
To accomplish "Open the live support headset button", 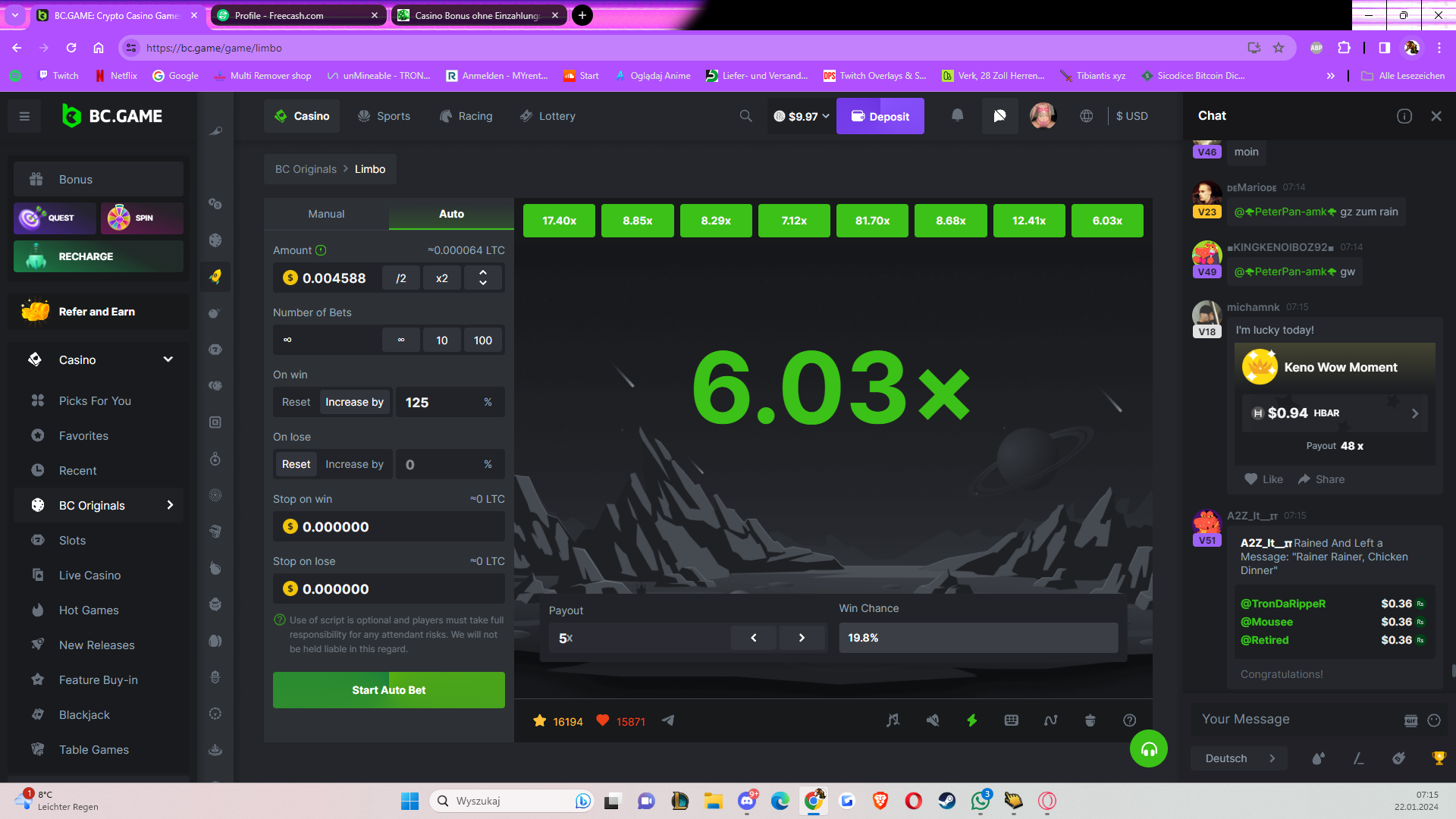I will click(x=1149, y=749).
